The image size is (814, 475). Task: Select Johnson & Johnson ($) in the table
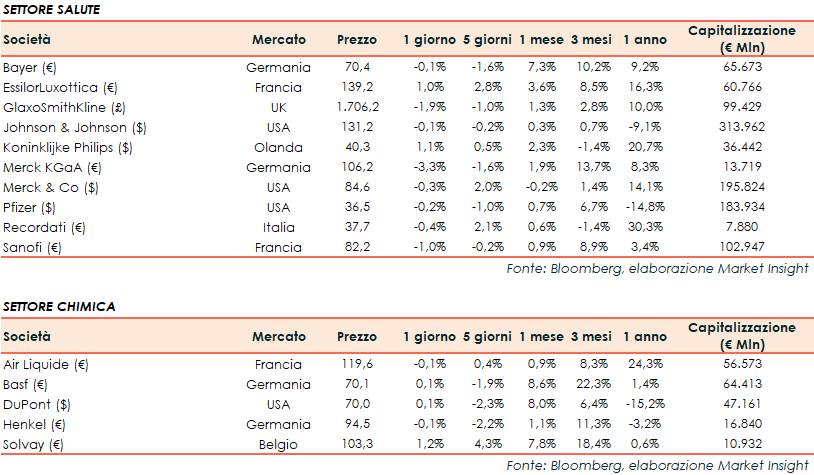(67, 128)
